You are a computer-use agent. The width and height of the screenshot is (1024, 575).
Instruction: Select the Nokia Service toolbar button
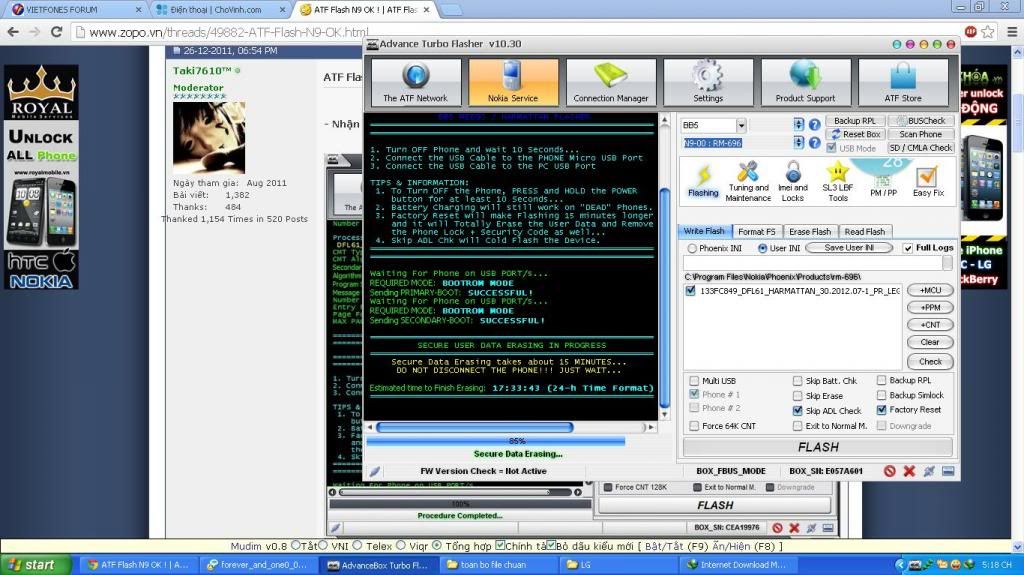(x=513, y=82)
